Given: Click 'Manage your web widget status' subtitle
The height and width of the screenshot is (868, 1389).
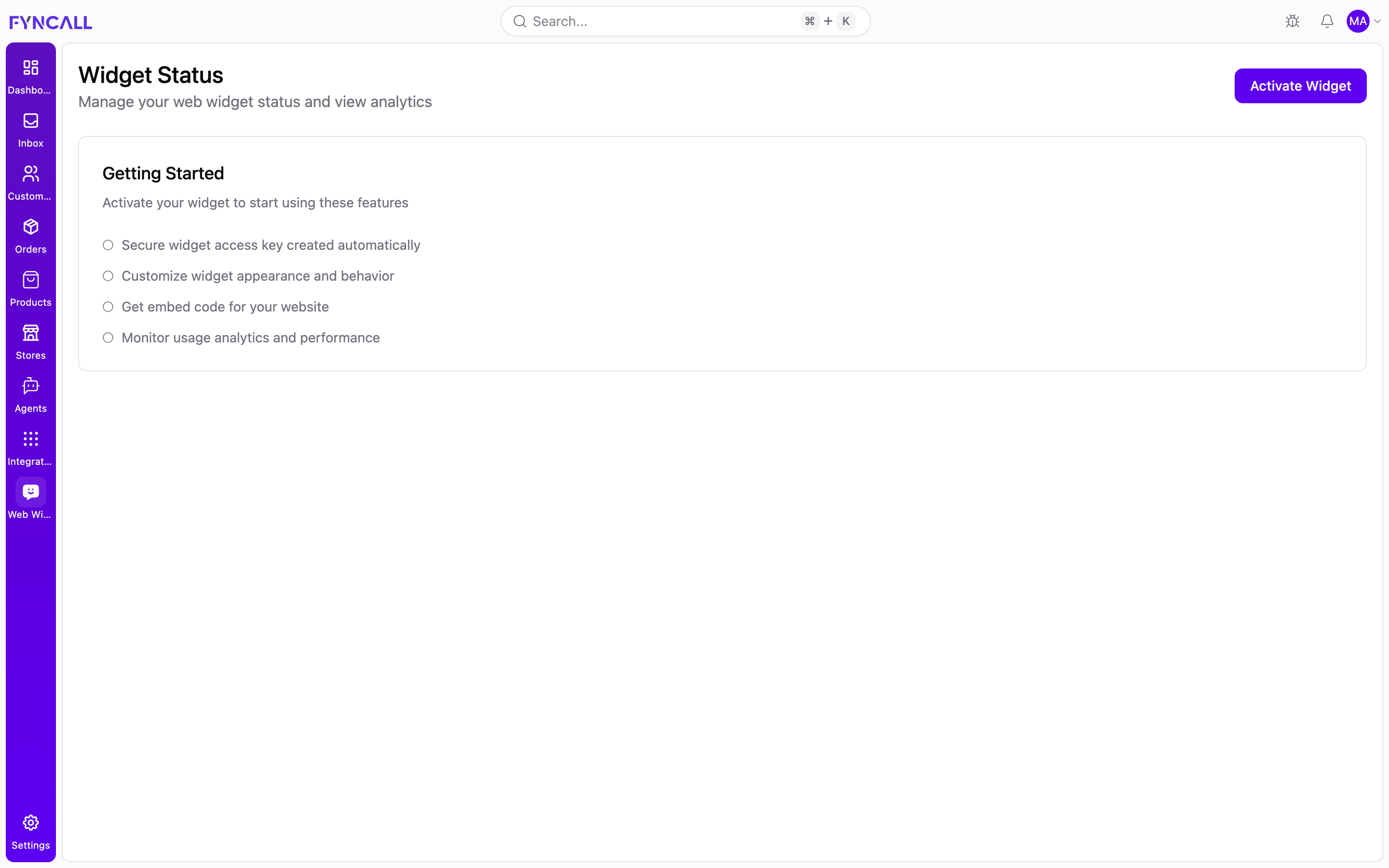Looking at the screenshot, I should click(255, 102).
